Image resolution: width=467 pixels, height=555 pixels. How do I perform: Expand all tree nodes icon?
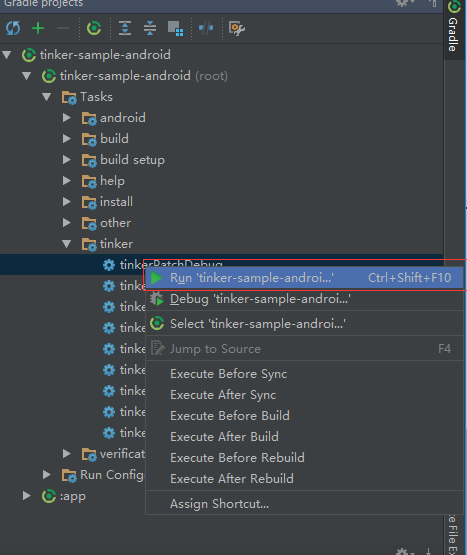pos(125,28)
